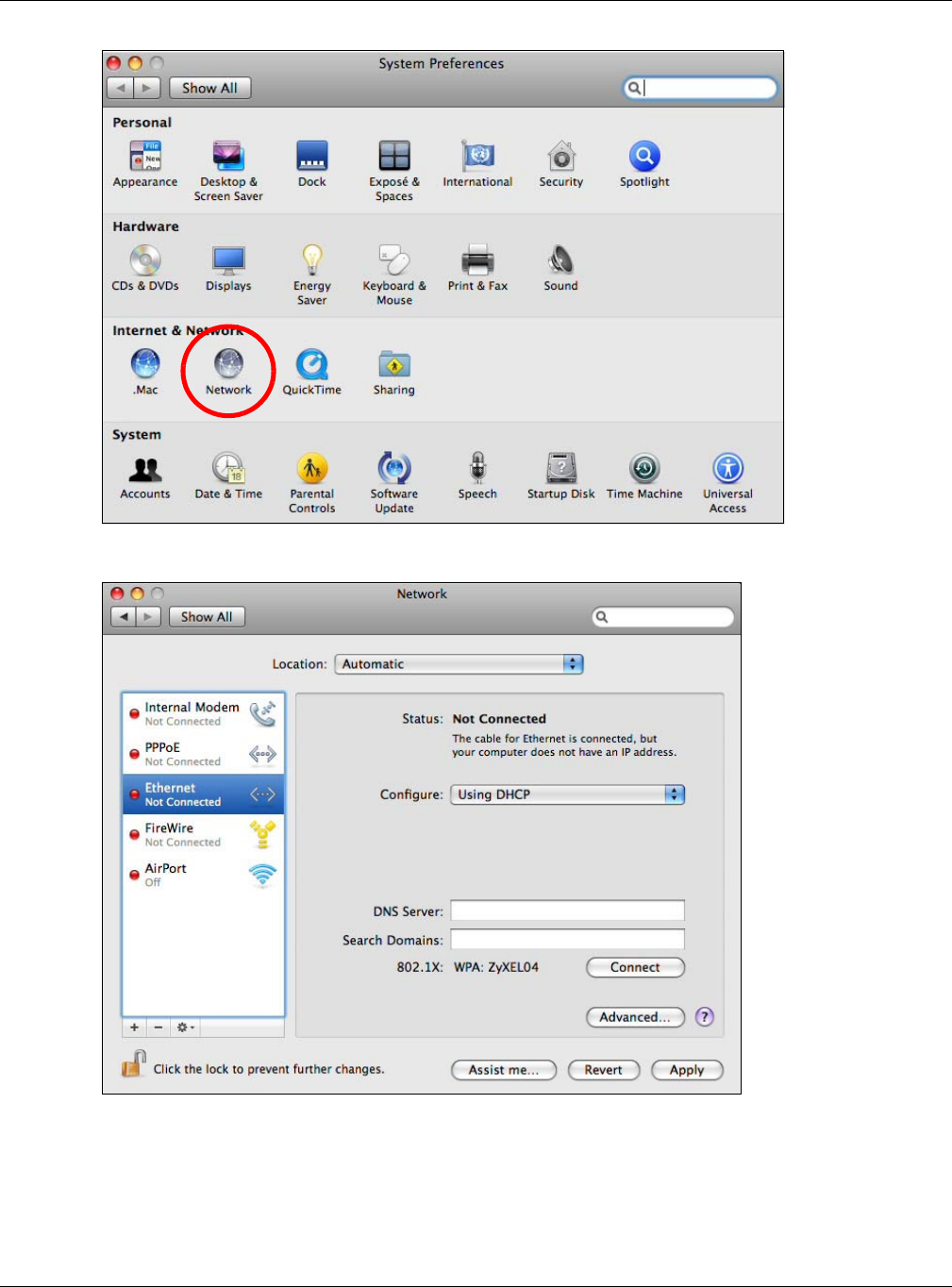Viewport: 952px width, 1287px height.
Task: Open Keyboard & Mouse preferences
Action: click(394, 274)
